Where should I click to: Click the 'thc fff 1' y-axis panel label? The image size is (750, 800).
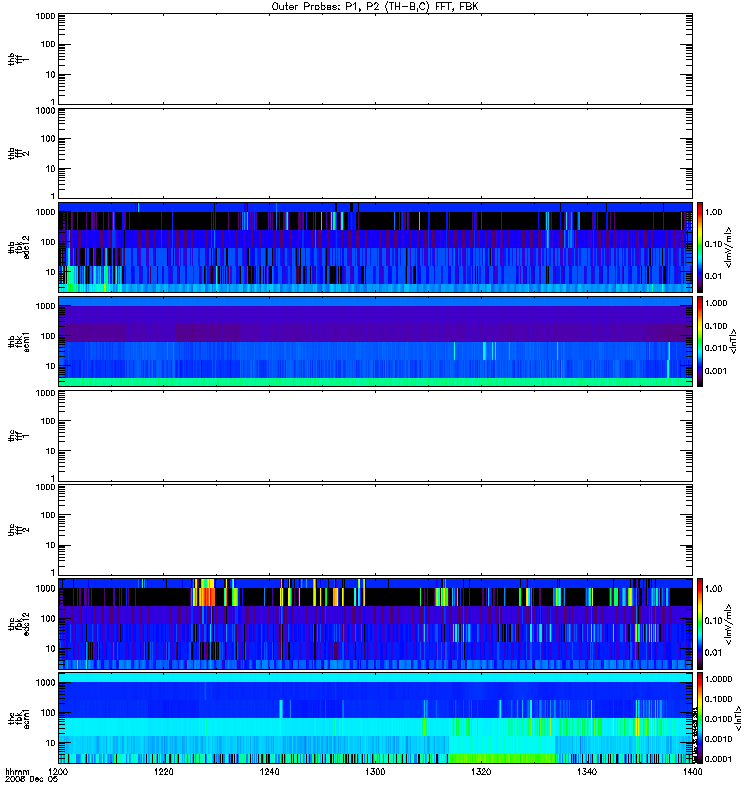tap(18, 436)
